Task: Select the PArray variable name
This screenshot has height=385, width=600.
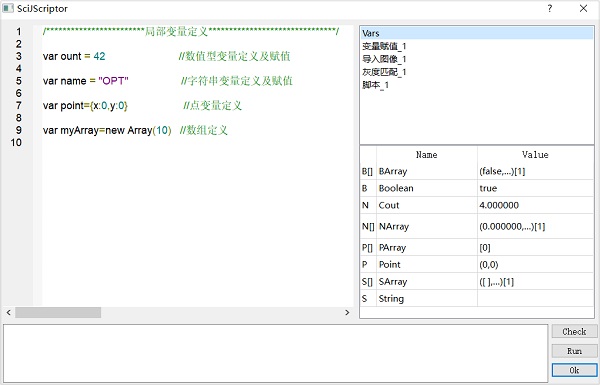Action: [x=392, y=248]
